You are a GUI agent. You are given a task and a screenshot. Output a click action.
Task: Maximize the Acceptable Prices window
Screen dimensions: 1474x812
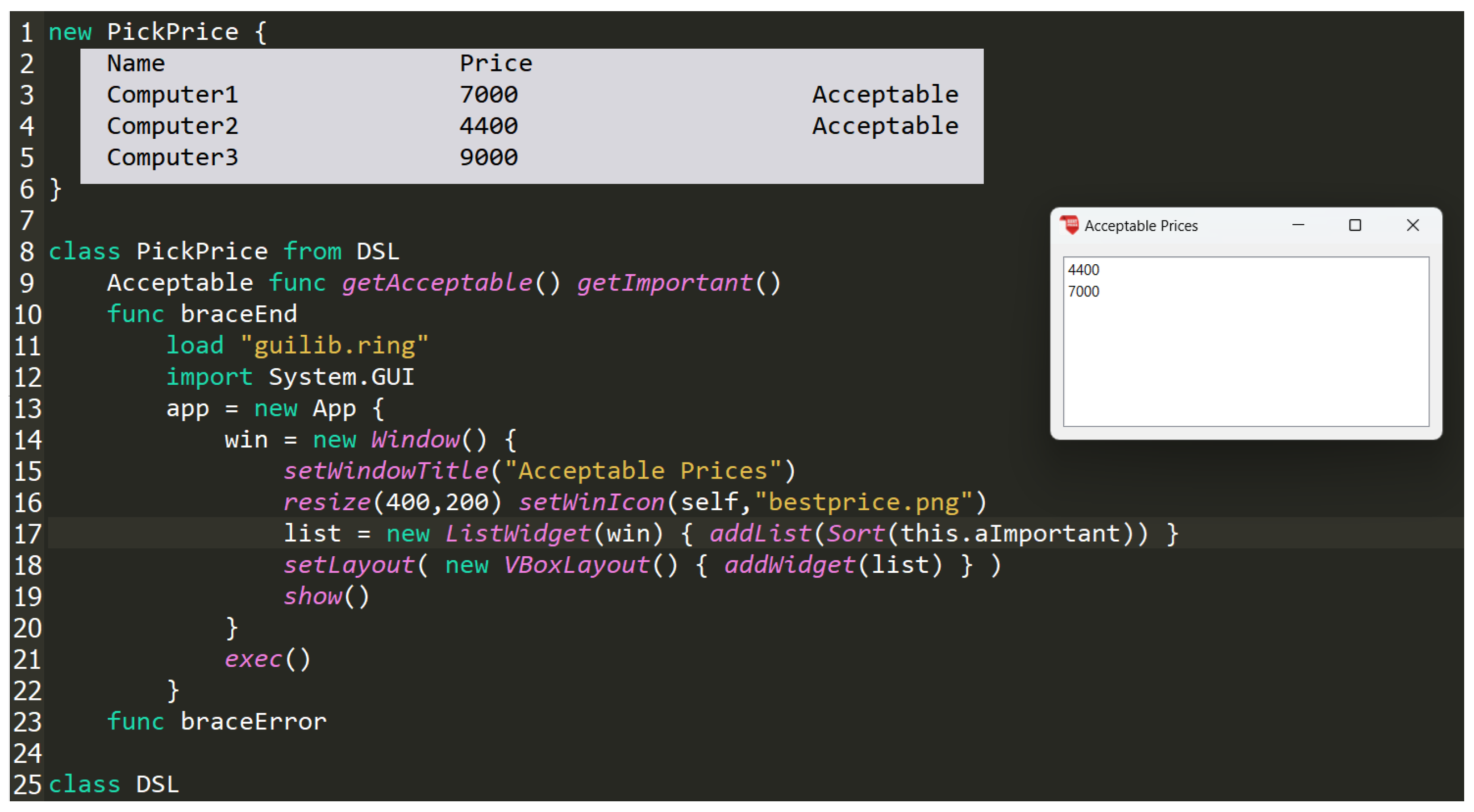point(1354,225)
